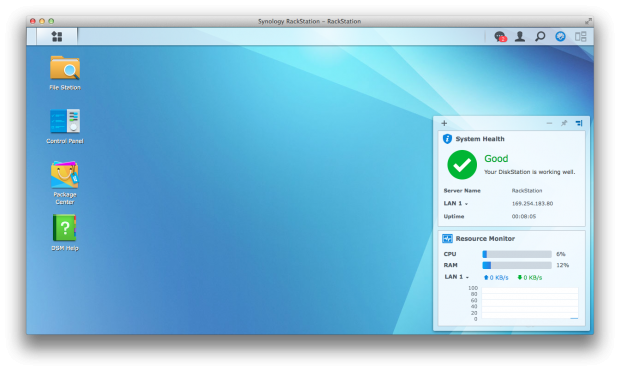Add a widget with the plus icon

click(444, 123)
